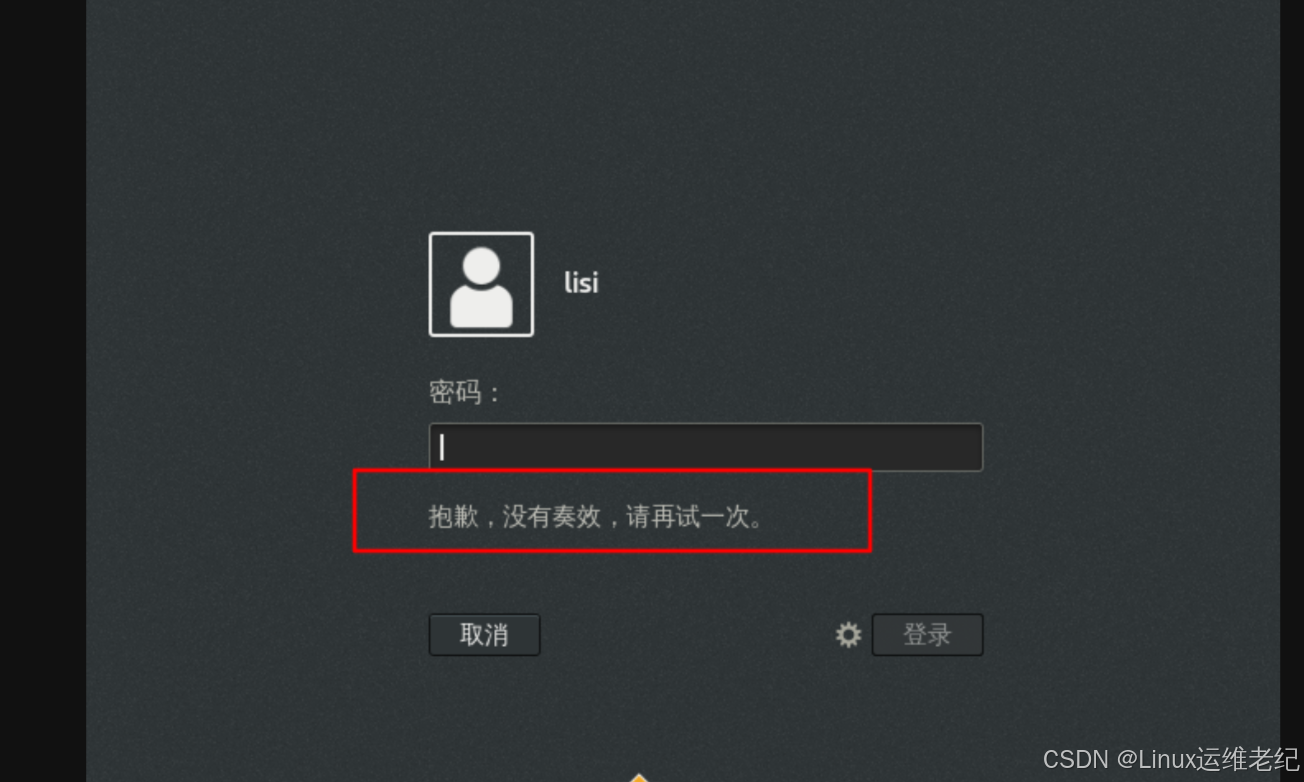Select the lisi username label
Image resolution: width=1304 pixels, height=782 pixels.
[581, 282]
